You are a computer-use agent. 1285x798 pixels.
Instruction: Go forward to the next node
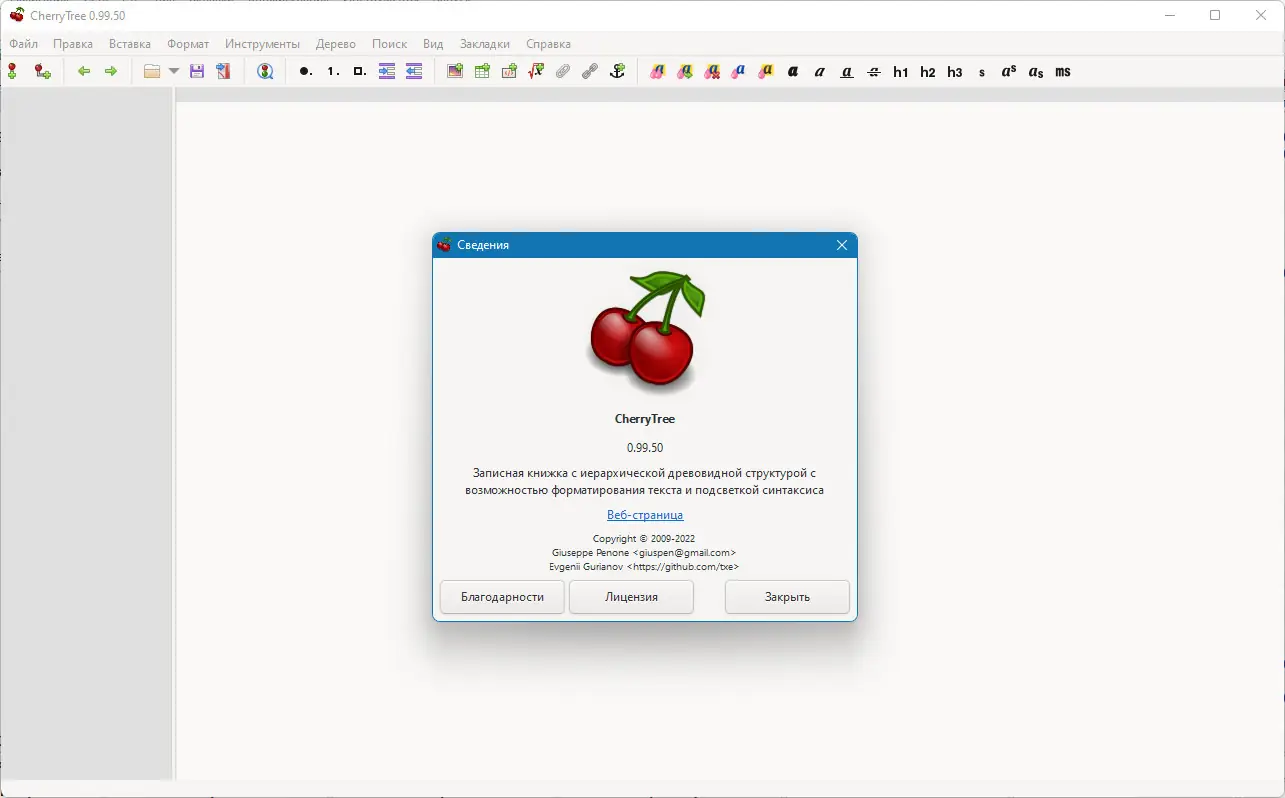coord(111,71)
